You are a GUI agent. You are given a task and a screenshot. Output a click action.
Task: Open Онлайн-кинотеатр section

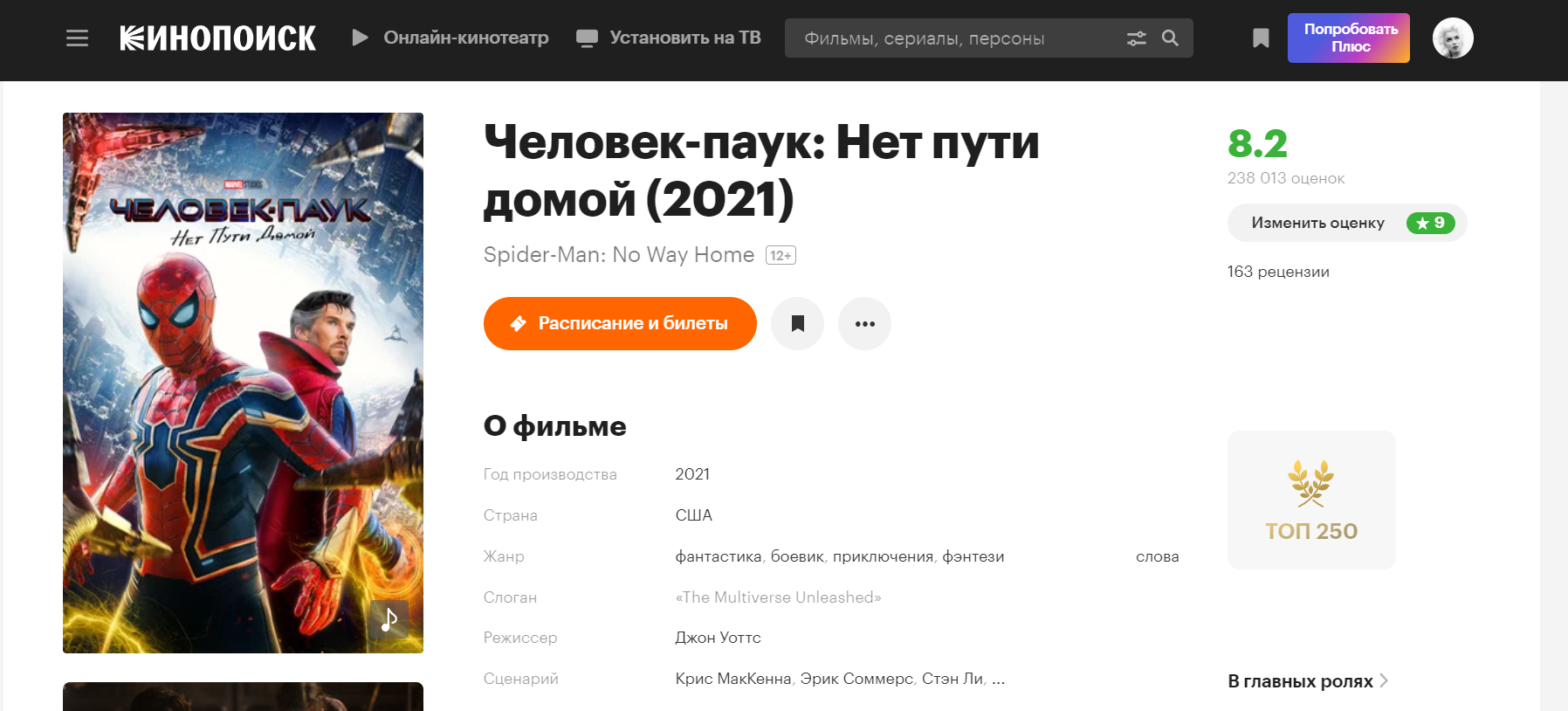coord(450,38)
